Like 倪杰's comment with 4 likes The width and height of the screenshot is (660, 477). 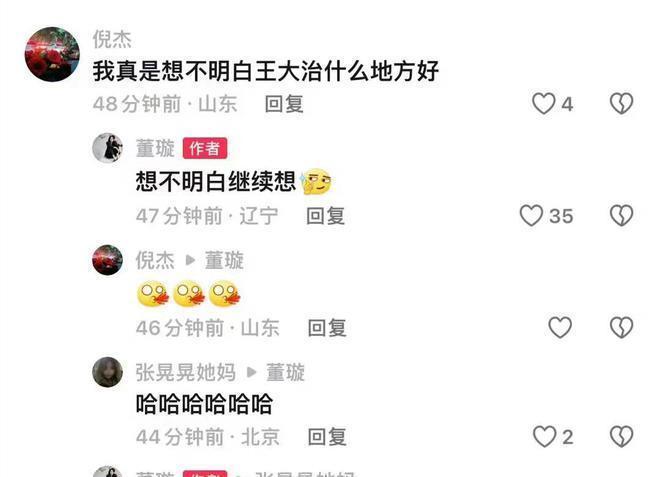pos(543,104)
